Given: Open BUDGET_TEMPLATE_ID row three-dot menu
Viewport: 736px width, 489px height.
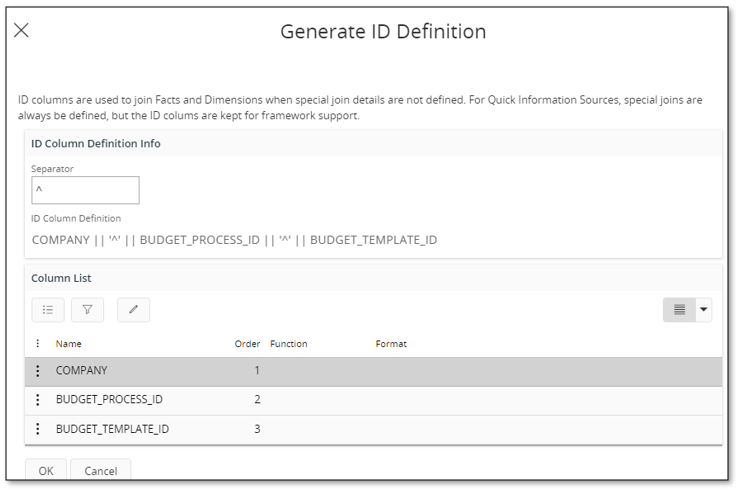Looking at the screenshot, I should click(x=38, y=429).
